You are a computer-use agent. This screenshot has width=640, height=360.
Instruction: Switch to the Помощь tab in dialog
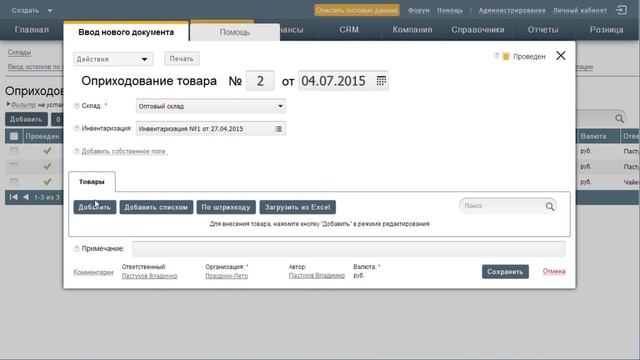coord(234,32)
